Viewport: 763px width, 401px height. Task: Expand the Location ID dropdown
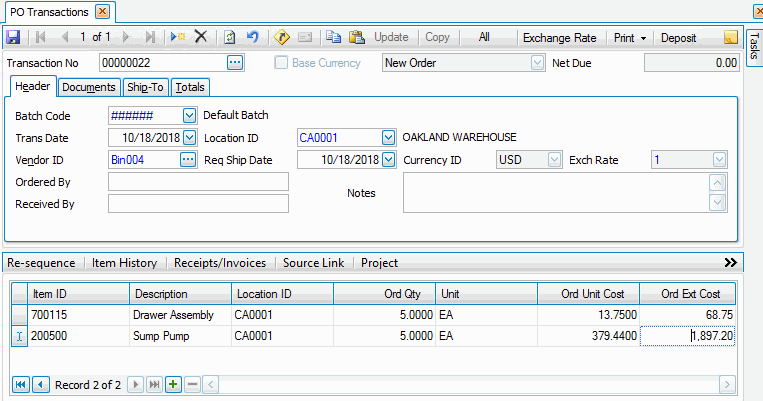point(388,137)
